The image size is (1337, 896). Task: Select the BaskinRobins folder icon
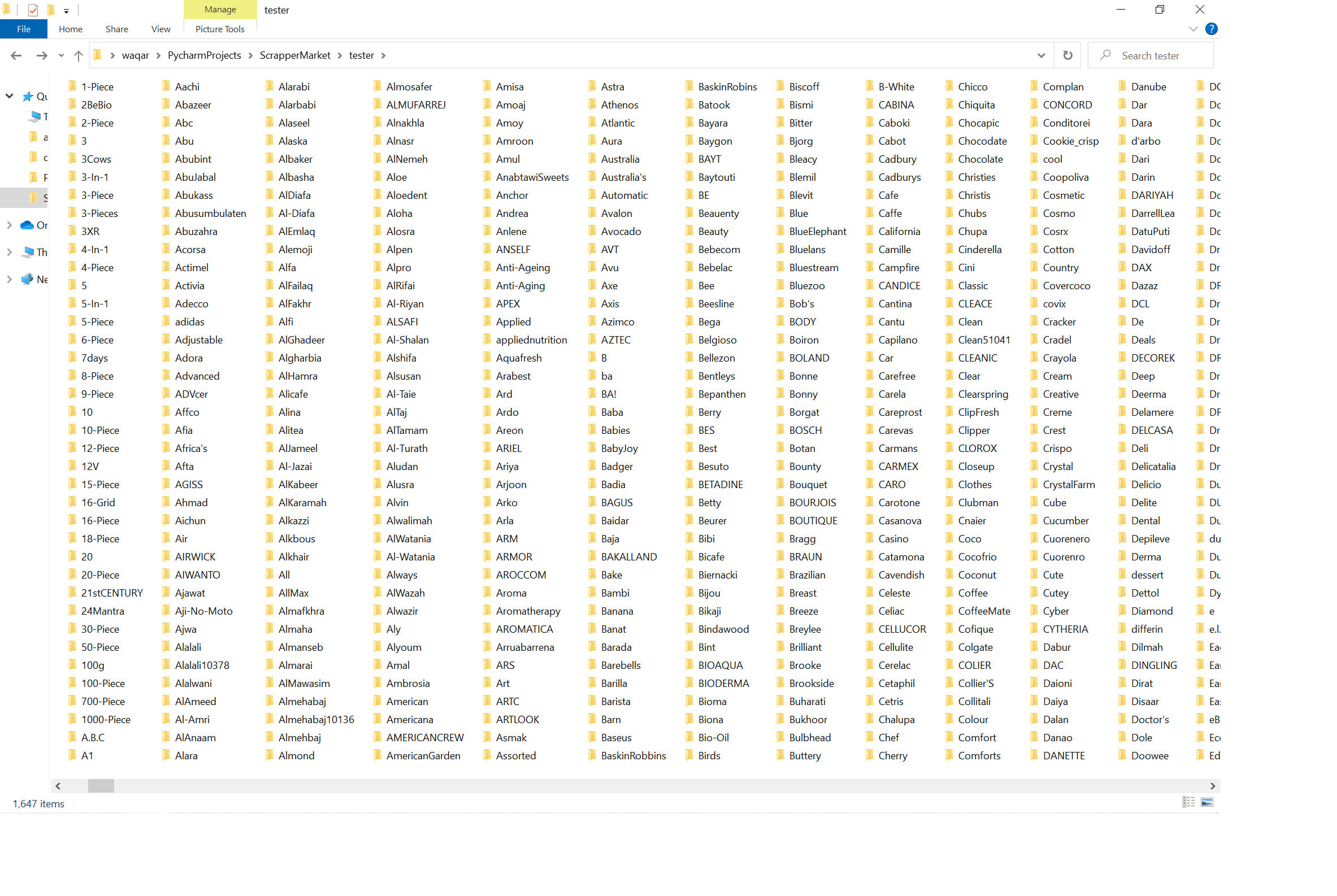click(x=689, y=86)
